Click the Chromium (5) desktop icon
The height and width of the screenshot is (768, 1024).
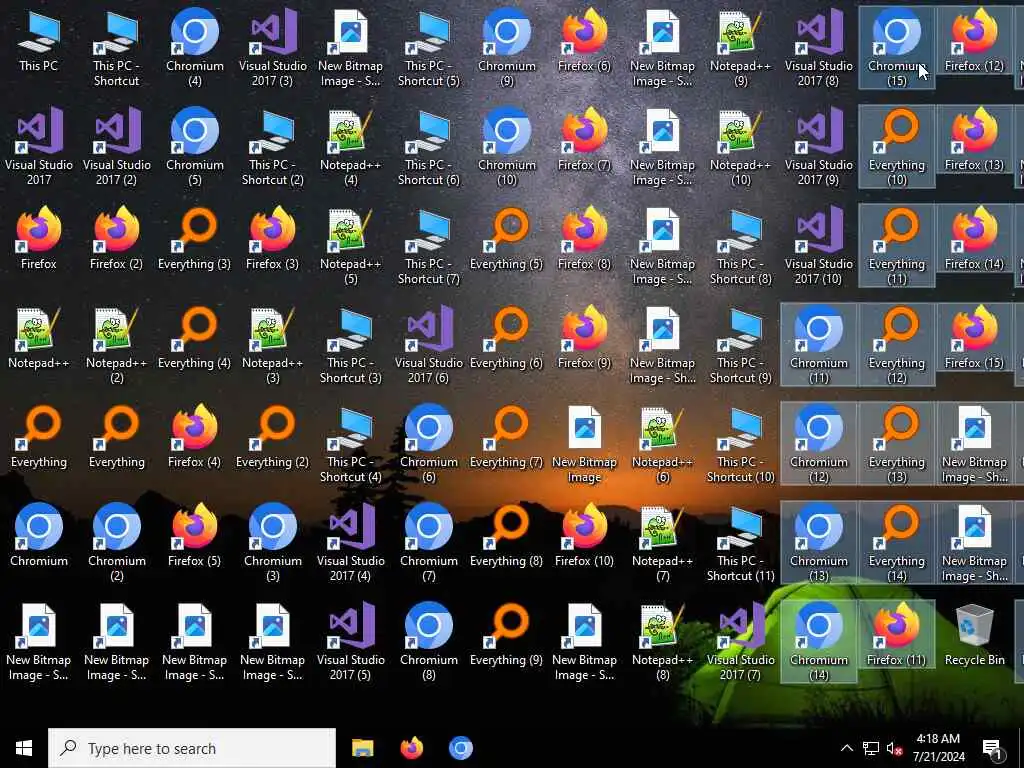(195, 148)
